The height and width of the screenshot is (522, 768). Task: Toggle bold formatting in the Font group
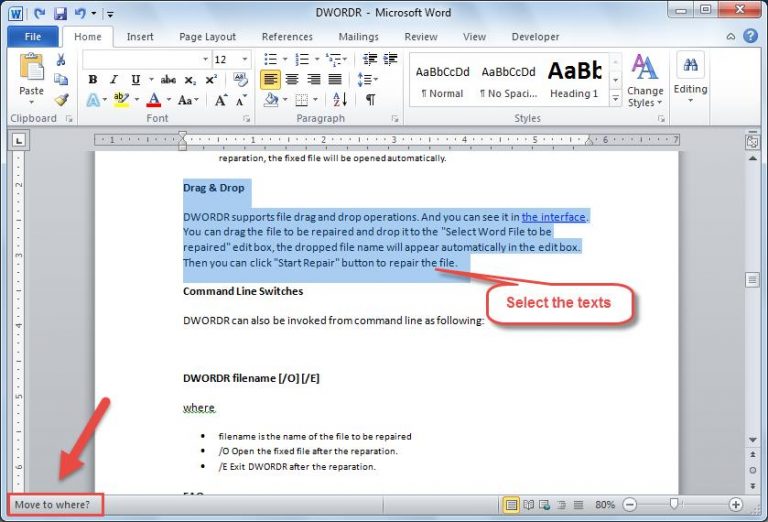[x=92, y=80]
